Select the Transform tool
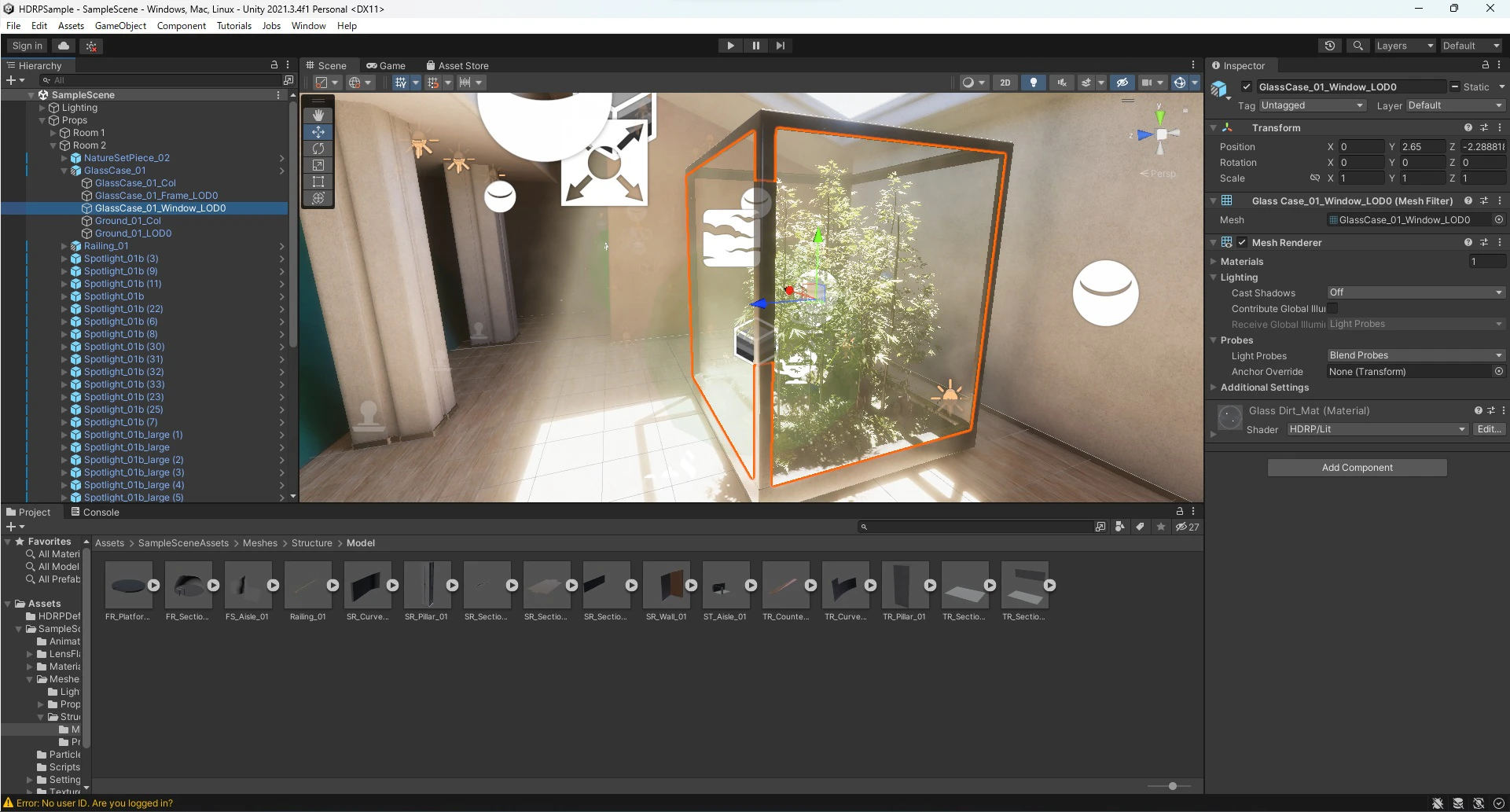The image size is (1510, 812). click(x=318, y=198)
